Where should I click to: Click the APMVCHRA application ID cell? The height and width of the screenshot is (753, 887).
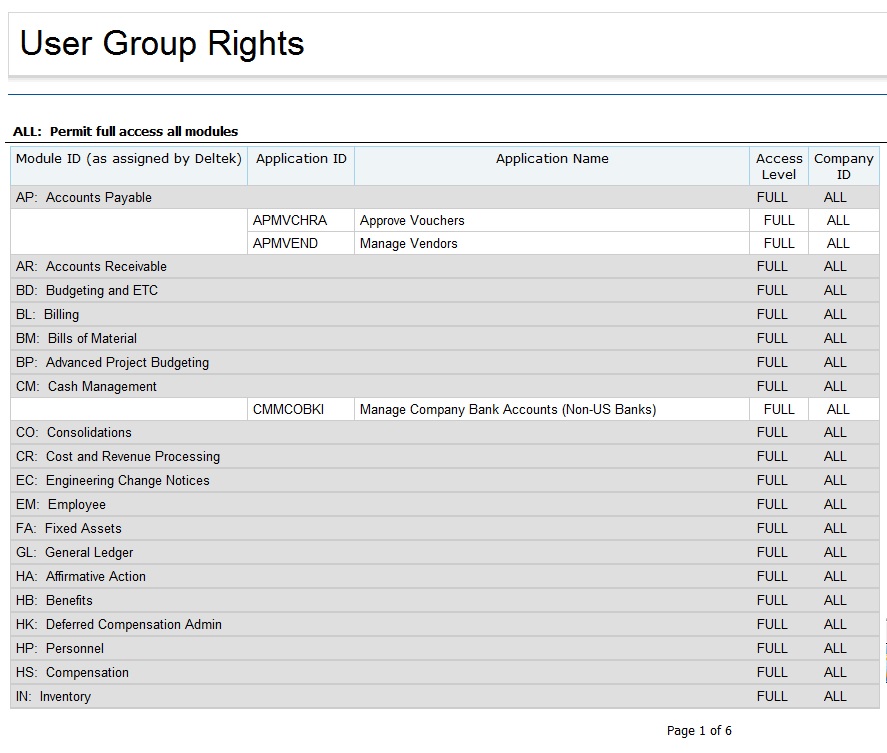[x=290, y=221]
